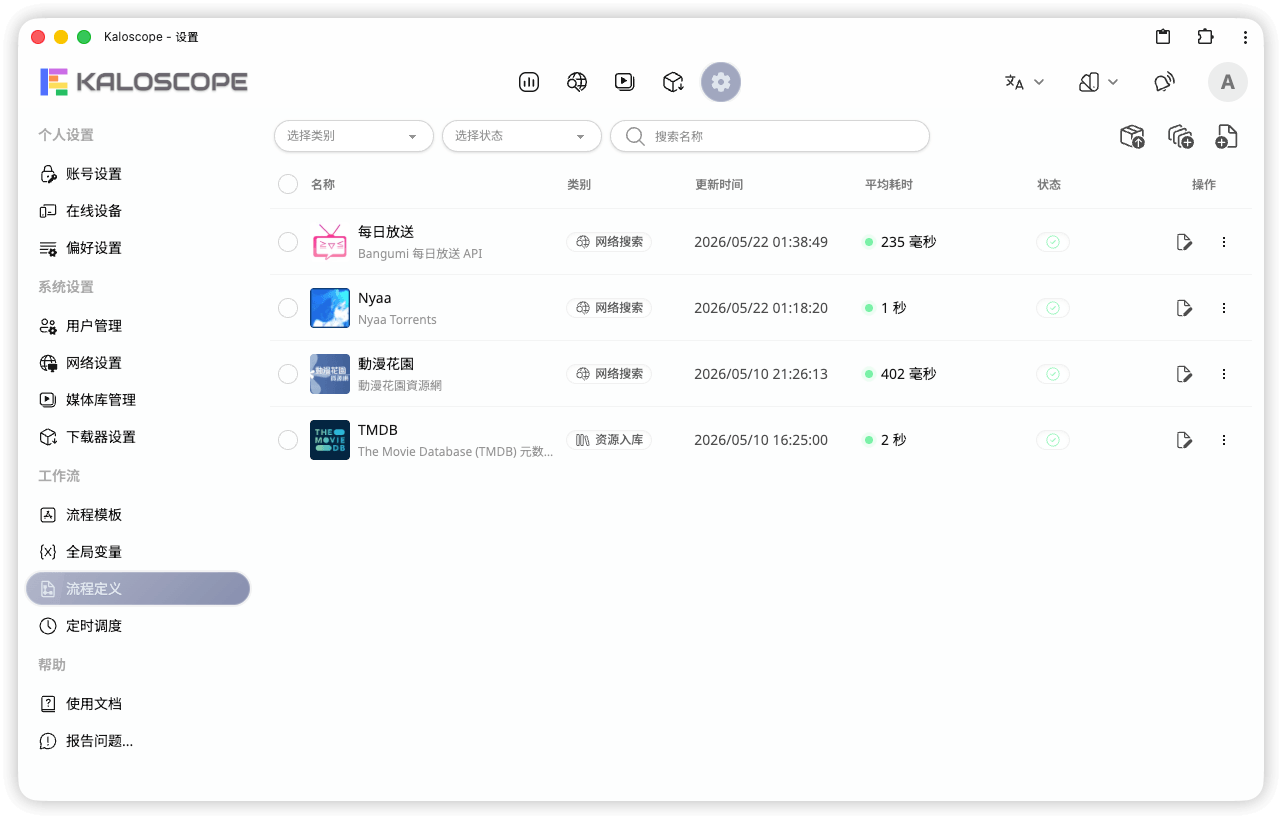The image size is (1282, 819).
Task: Select the Nyaa row checkbox
Action: pyautogui.click(x=288, y=308)
